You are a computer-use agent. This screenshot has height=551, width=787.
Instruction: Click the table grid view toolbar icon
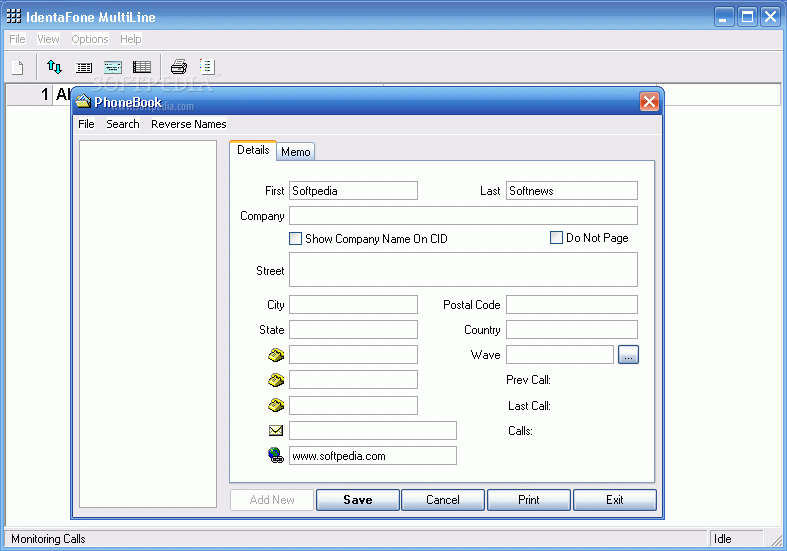tap(142, 67)
